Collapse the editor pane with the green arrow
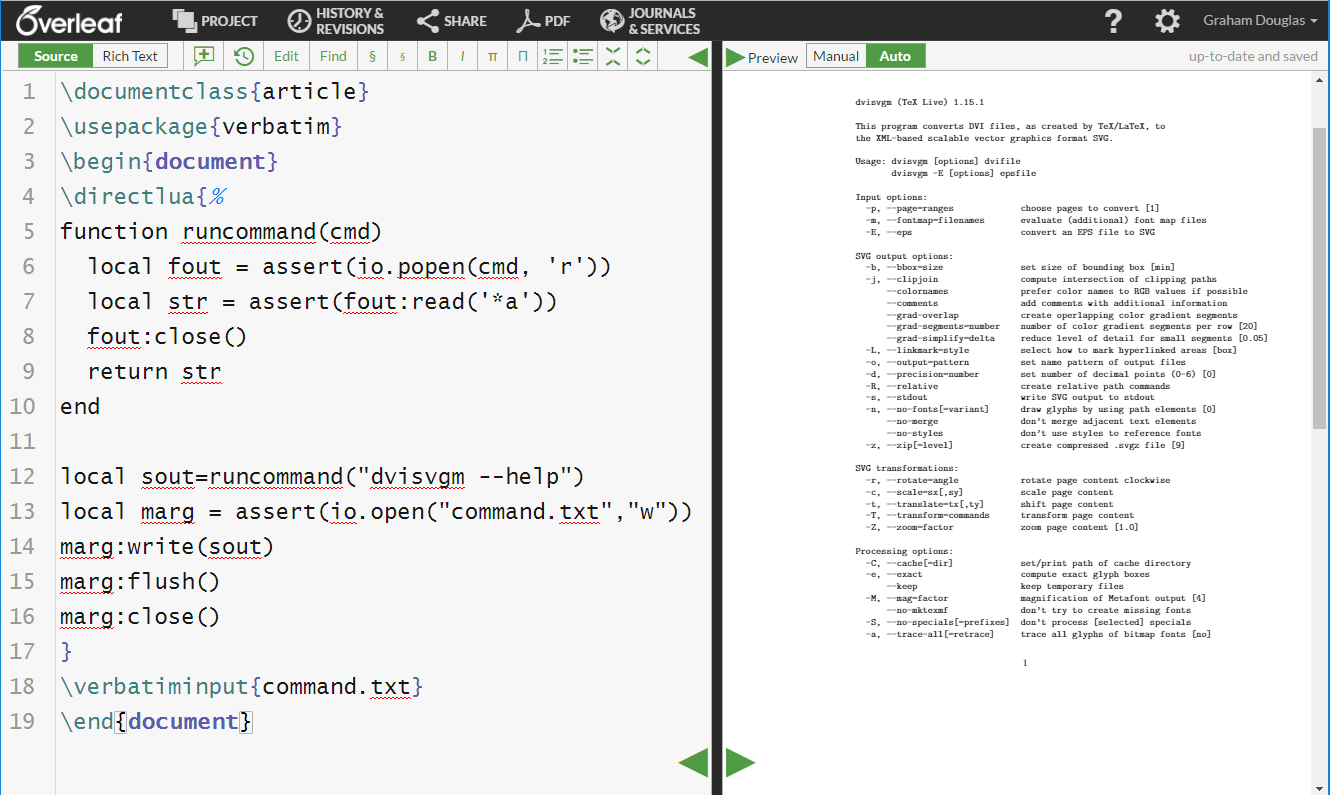 tap(697, 57)
